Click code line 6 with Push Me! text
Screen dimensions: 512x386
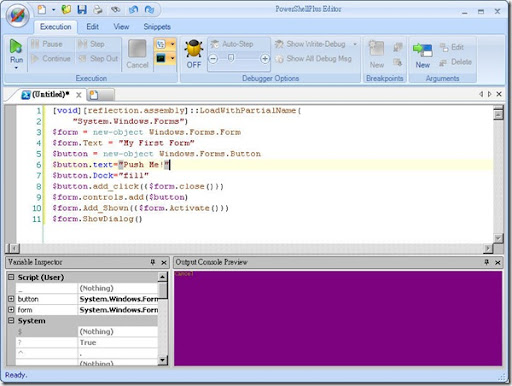[111, 165]
